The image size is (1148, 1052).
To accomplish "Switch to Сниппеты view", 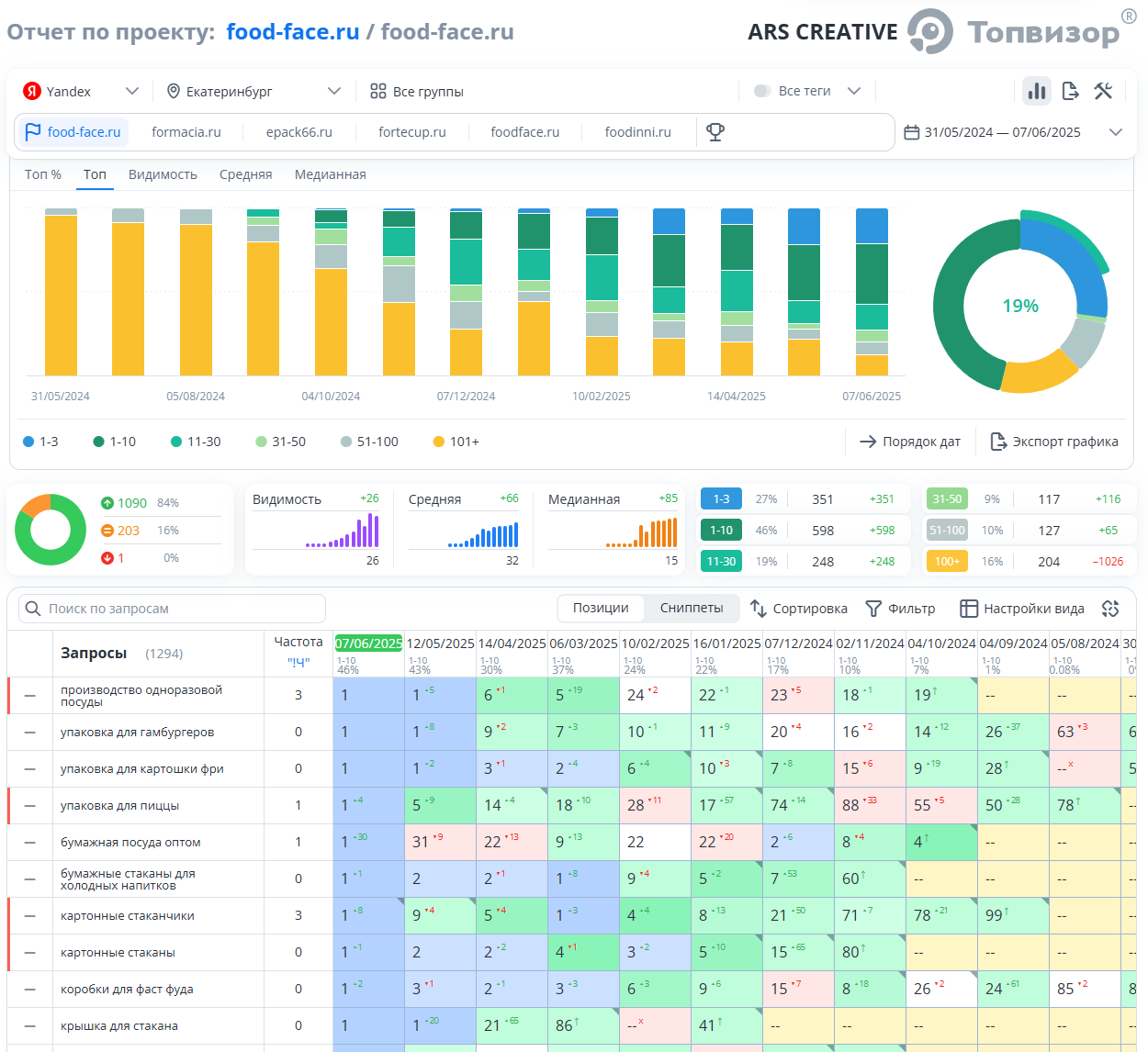I will pyautogui.click(x=692, y=608).
